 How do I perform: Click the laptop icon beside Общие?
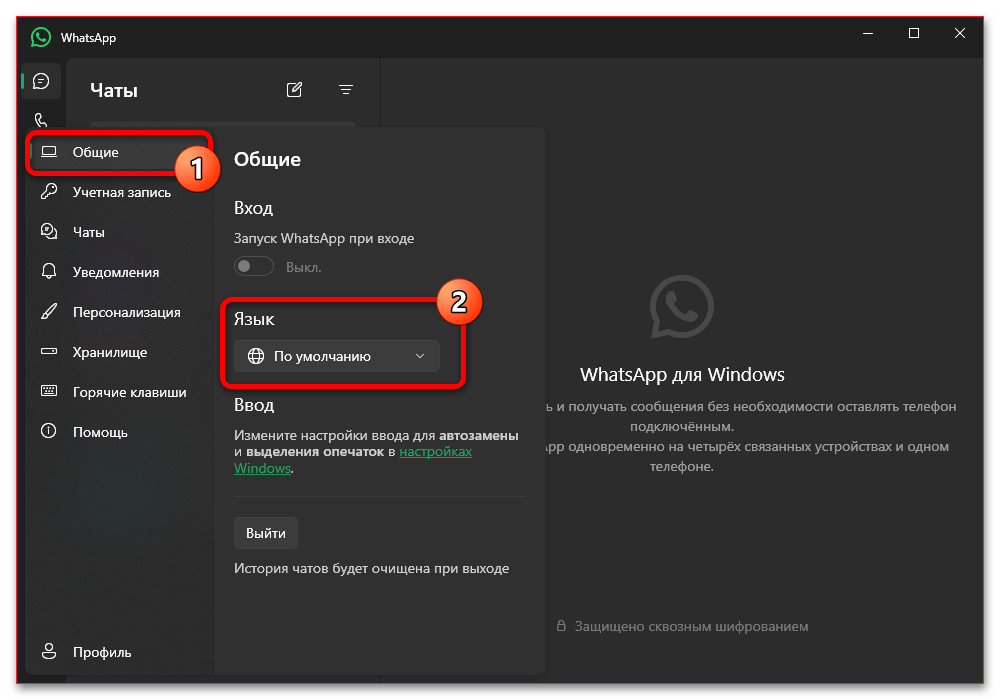point(49,152)
